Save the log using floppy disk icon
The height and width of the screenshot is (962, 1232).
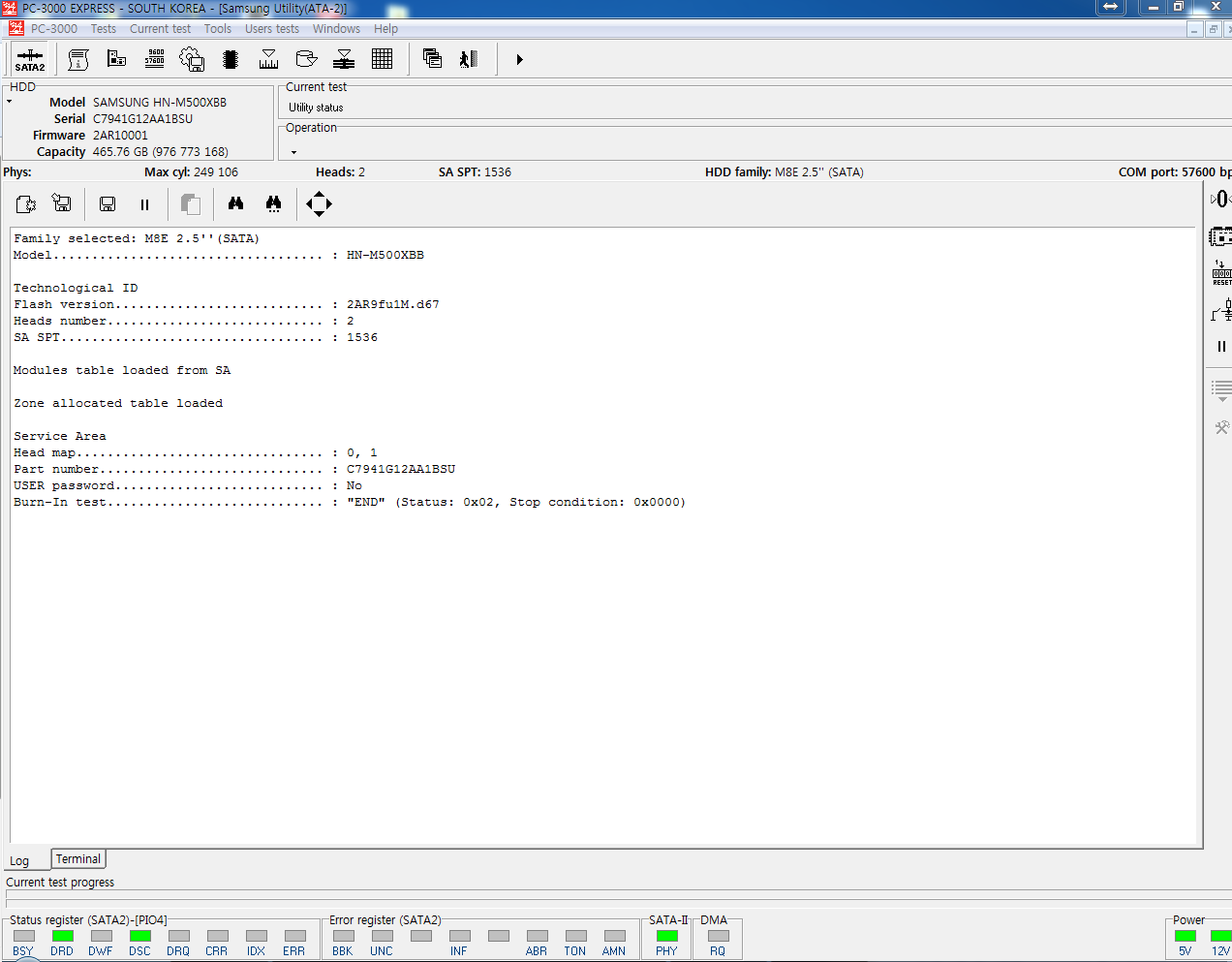108,203
